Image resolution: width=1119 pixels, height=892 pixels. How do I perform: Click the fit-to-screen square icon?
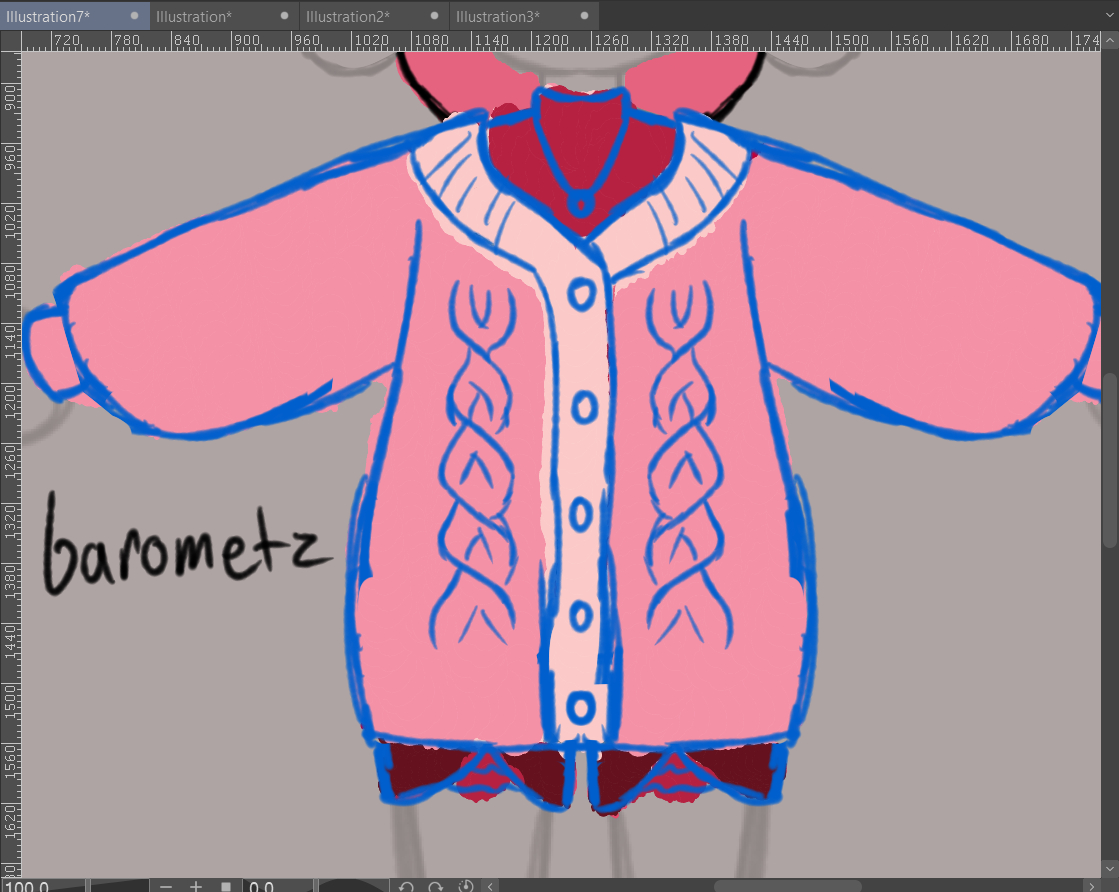pos(226,886)
